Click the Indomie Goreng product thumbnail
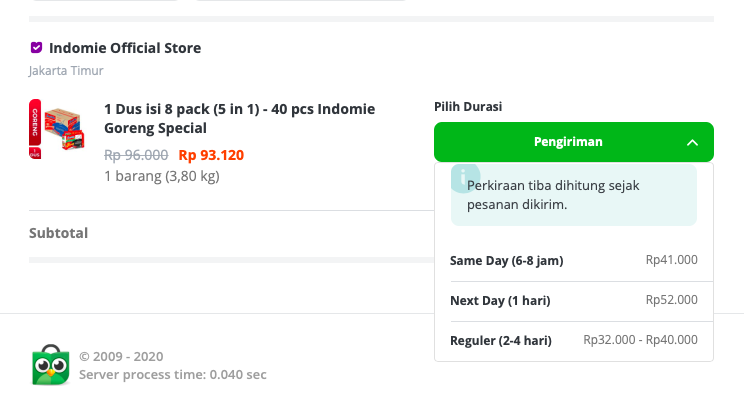The image size is (744, 412). point(57,129)
